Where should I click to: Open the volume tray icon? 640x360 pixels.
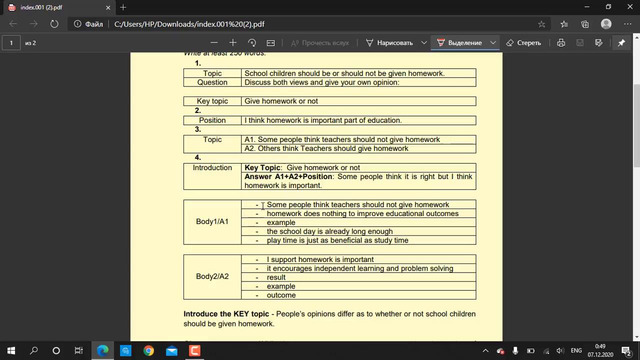(560, 351)
